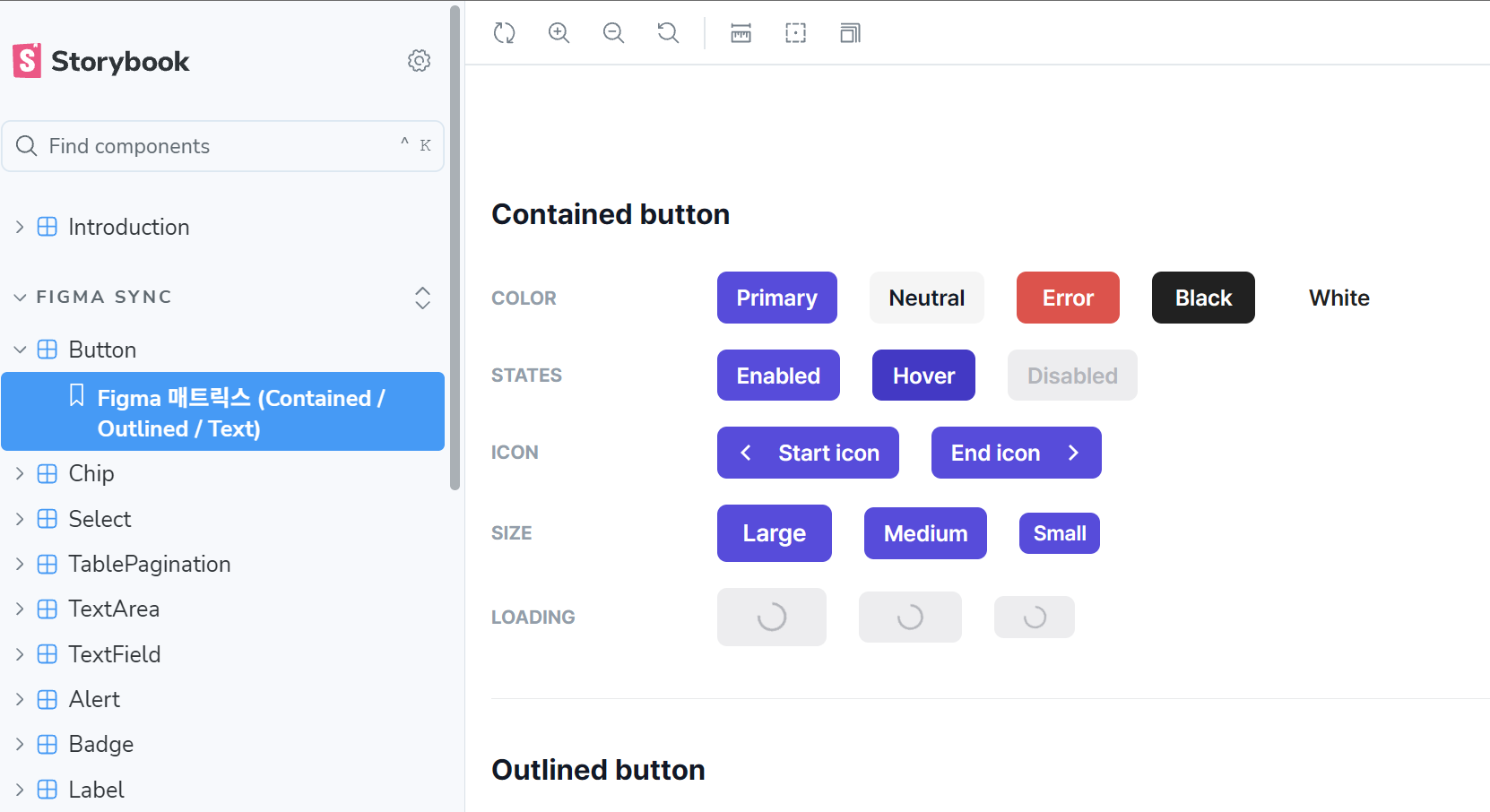
Task: Reset the zoom level
Action: click(669, 33)
